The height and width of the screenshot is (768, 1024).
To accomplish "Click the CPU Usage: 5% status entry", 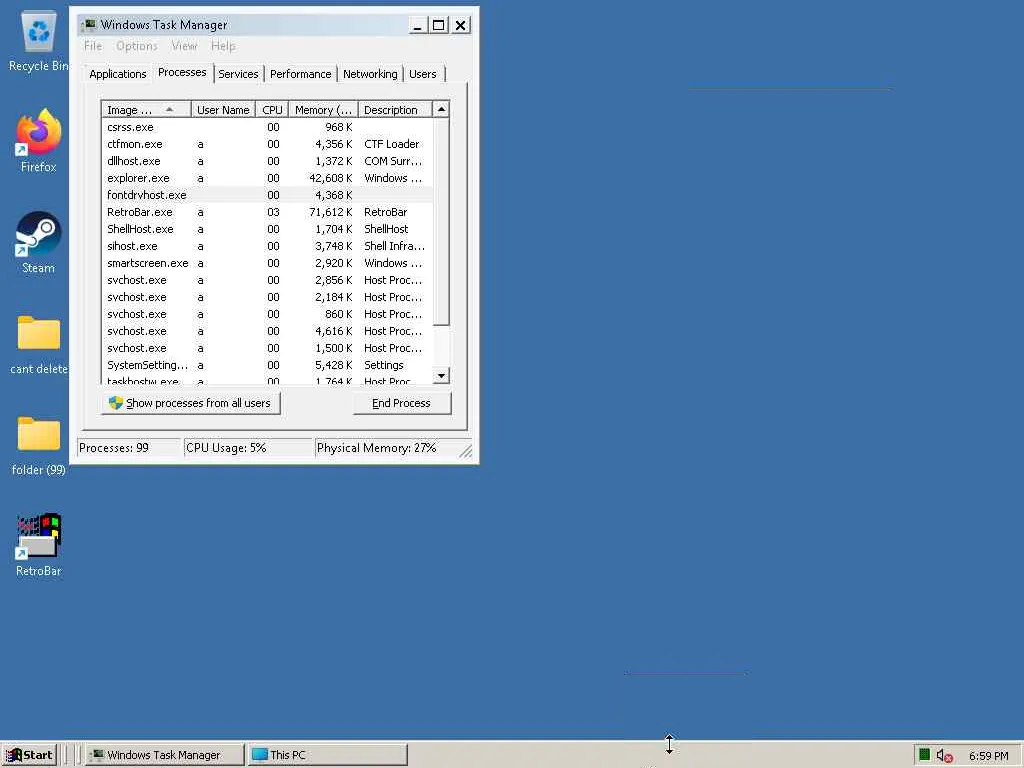I will (248, 448).
